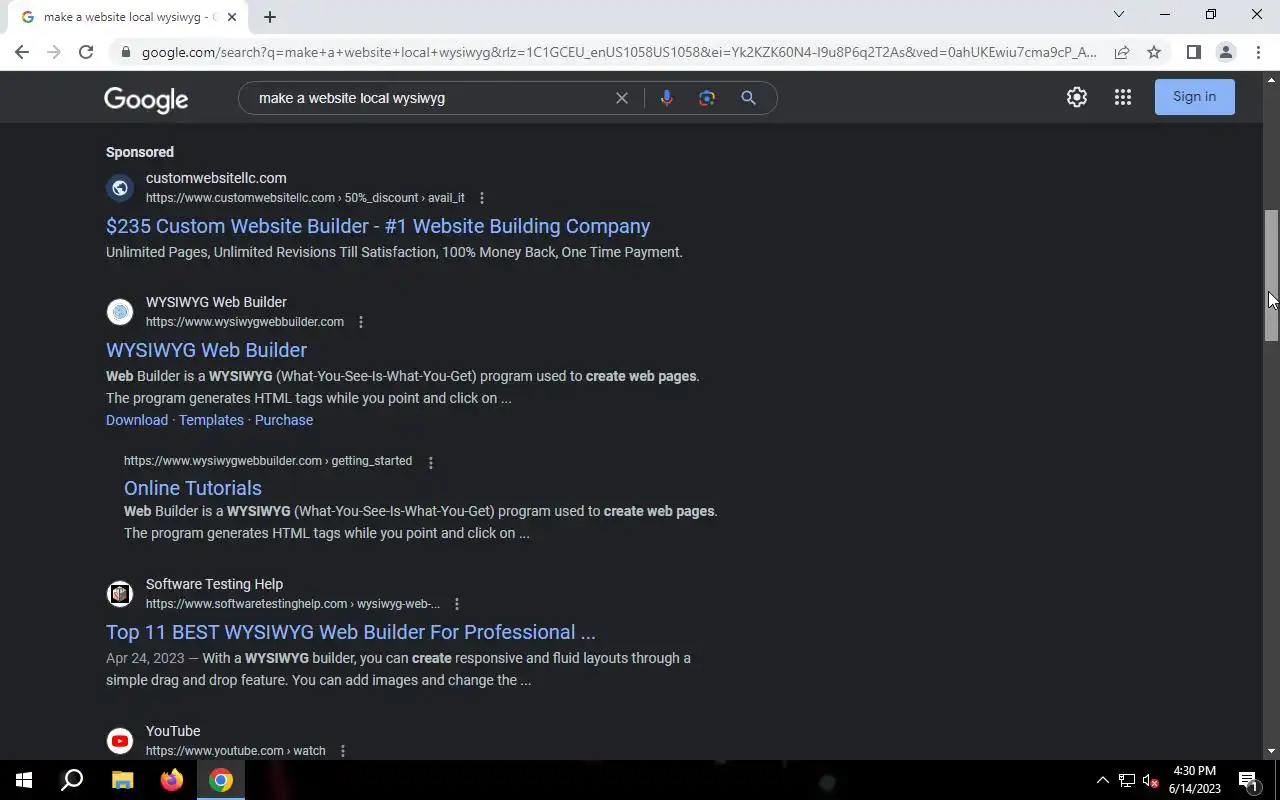Open Google Lens image search icon

click(x=707, y=98)
